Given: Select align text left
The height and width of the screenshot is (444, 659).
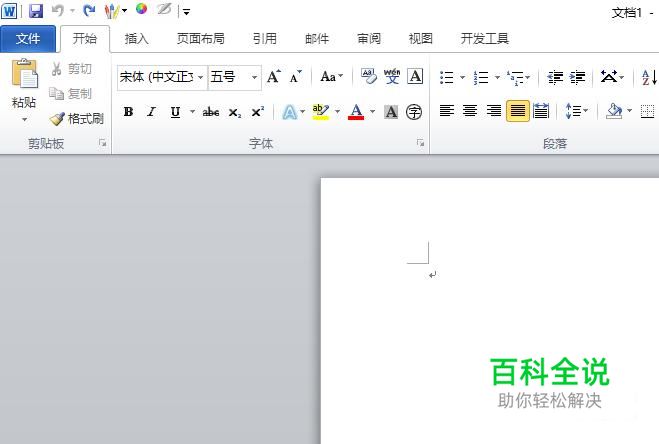Looking at the screenshot, I should coord(447,111).
